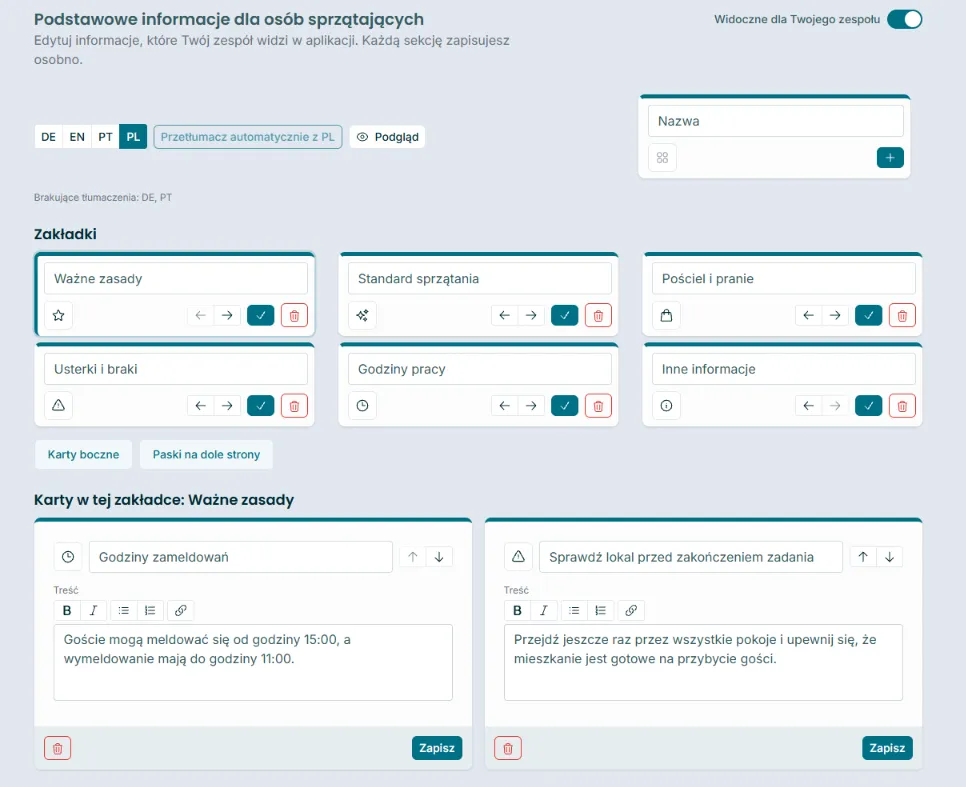
Task: Move Godziny zameldowań card down
Action: (x=439, y=557)
